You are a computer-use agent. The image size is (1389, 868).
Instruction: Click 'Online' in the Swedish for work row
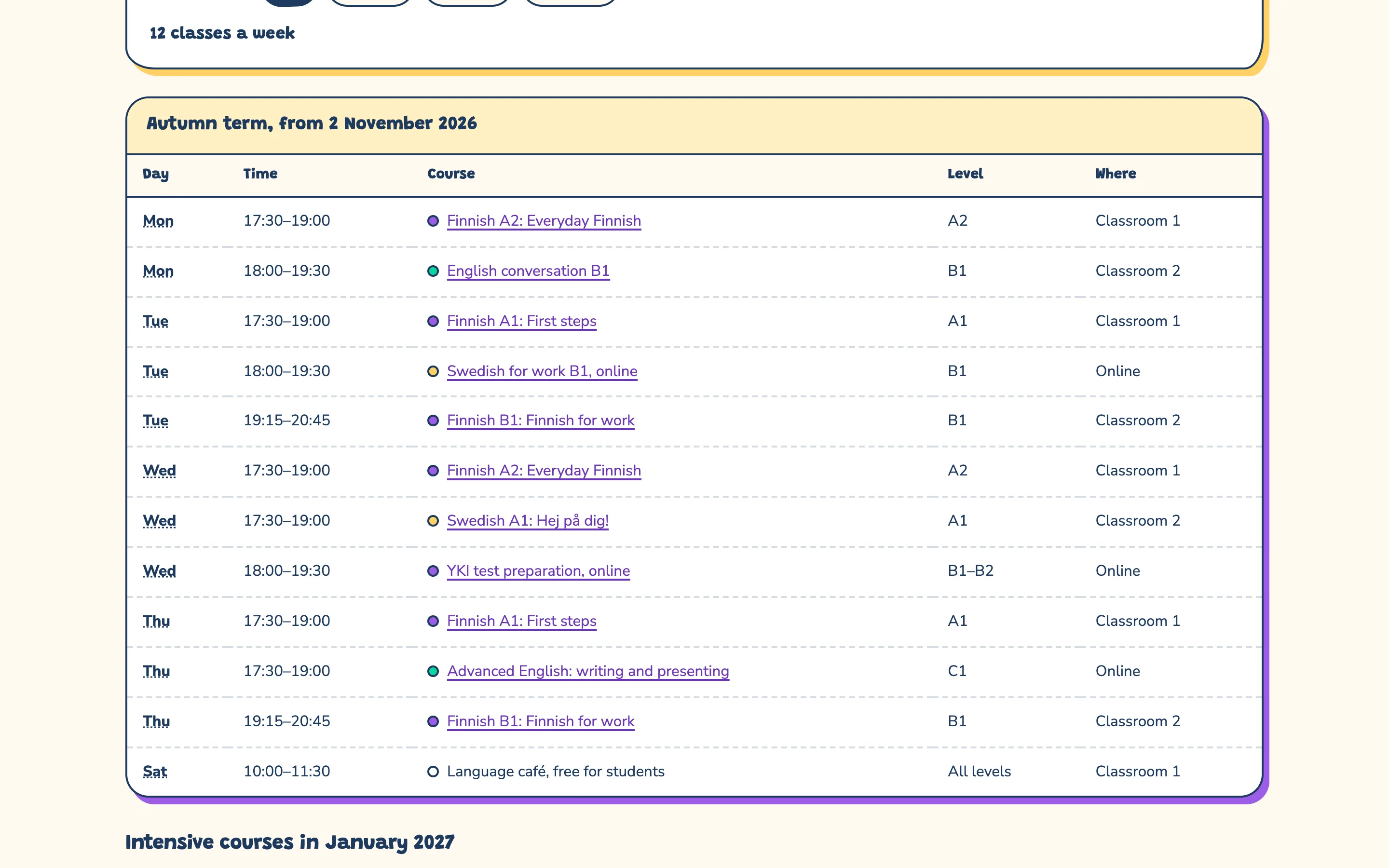[1117, 371]
